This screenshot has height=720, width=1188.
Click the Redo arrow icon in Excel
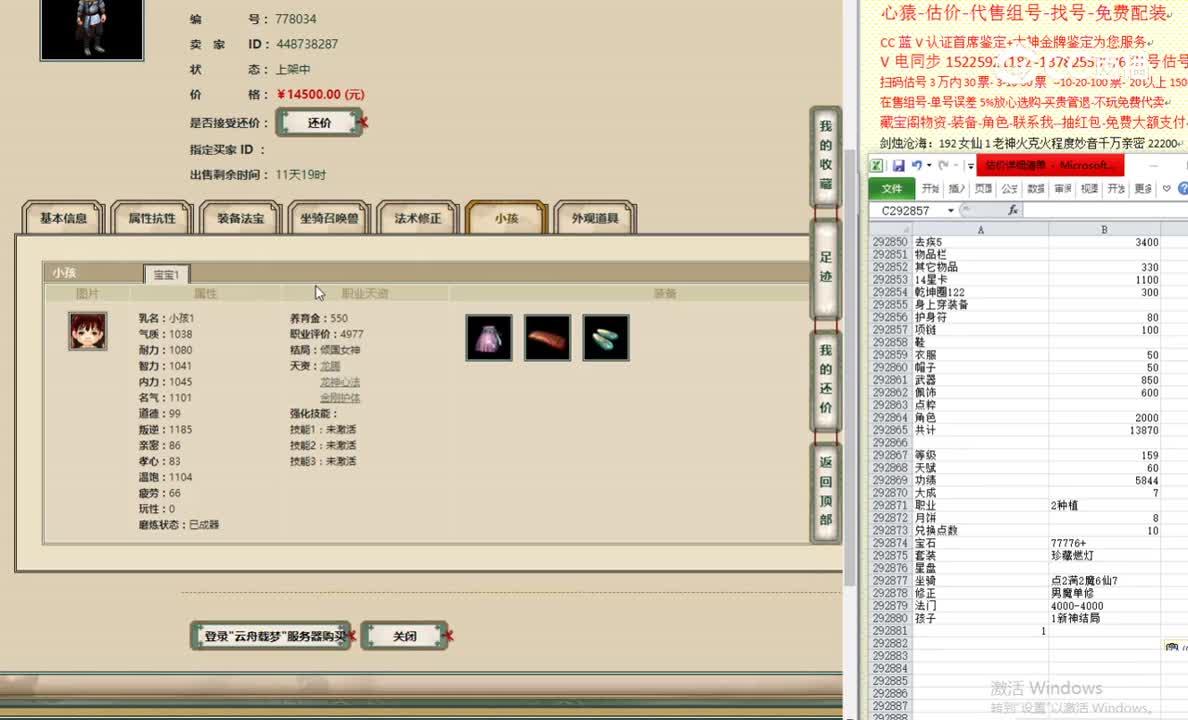941,165
